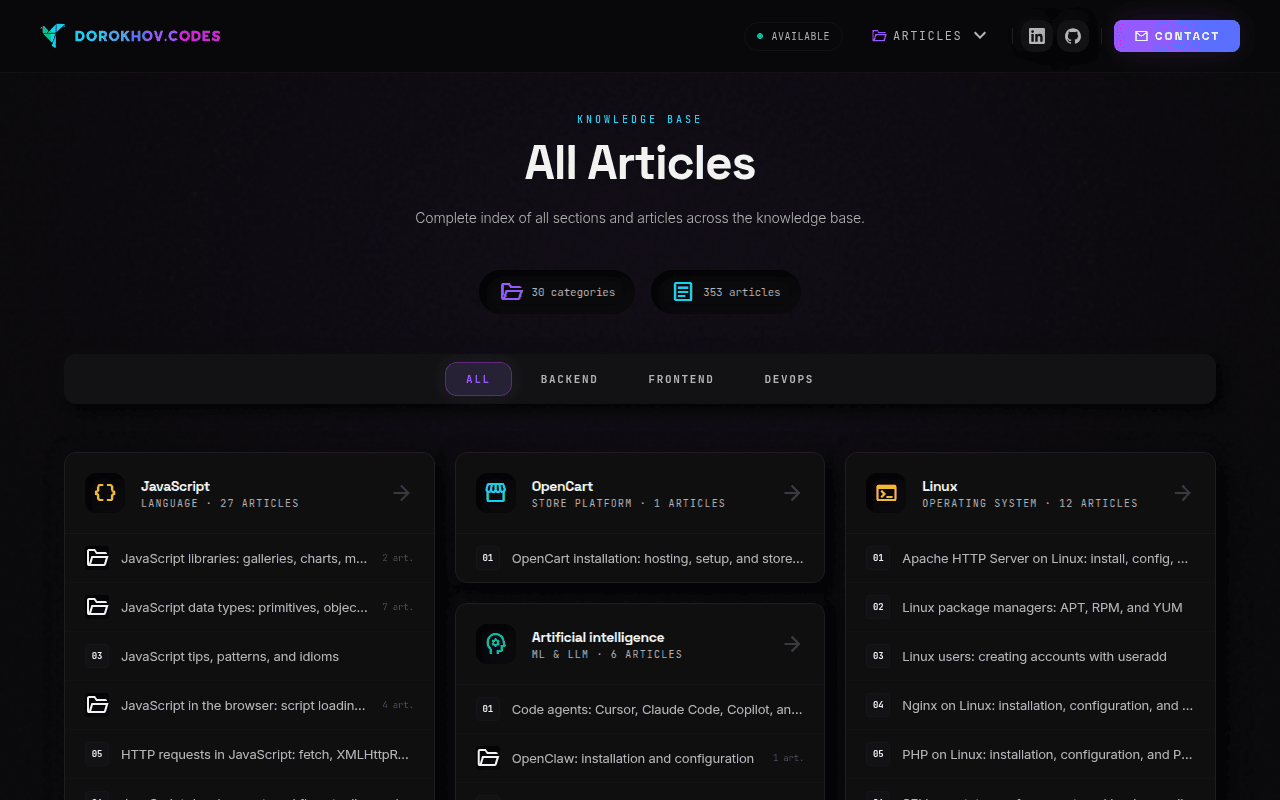Open 'JavaScript tips, patterns, and idioms'
1280x800 pixels.
tap(250, 656)
